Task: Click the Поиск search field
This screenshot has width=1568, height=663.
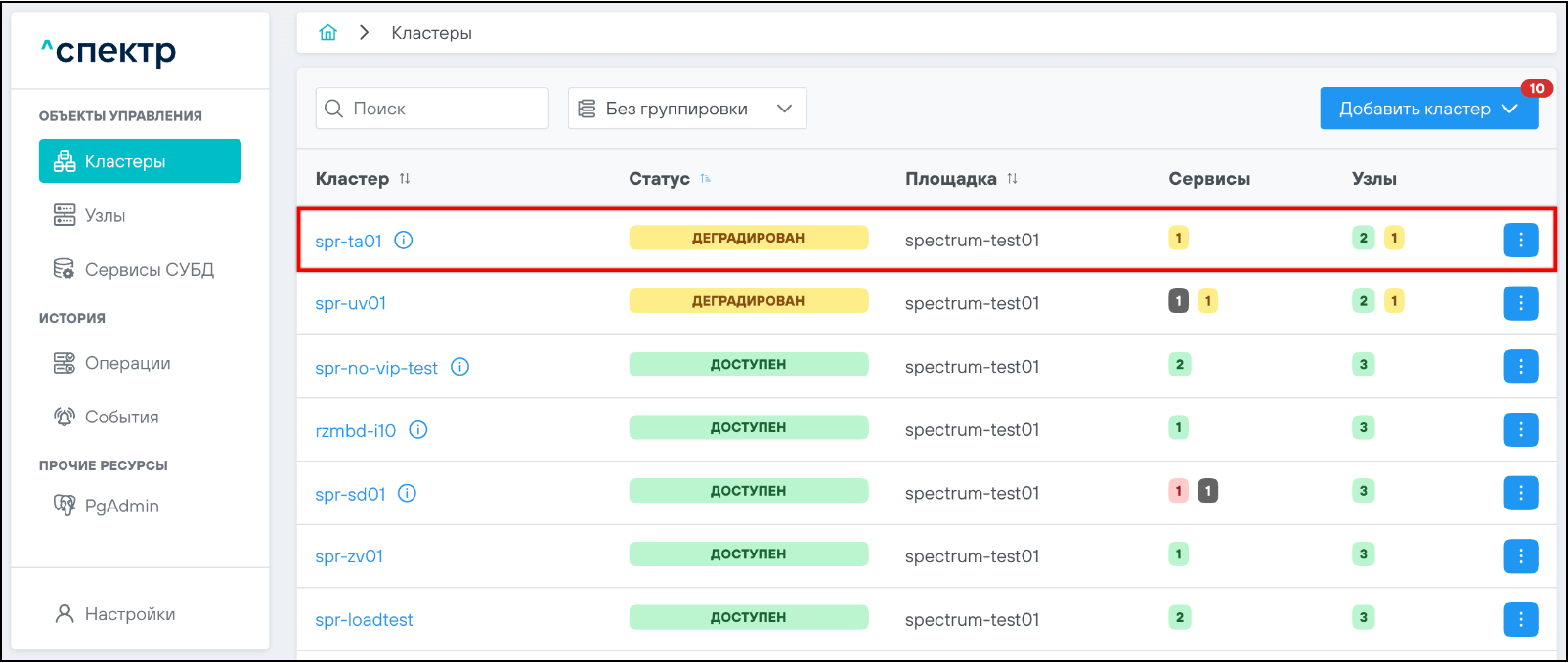Action: coord(432,109)
